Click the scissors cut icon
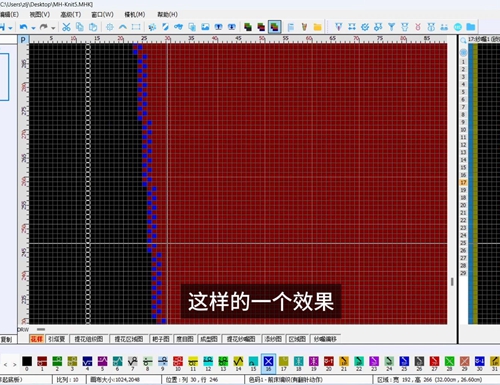 pos(66,27)
